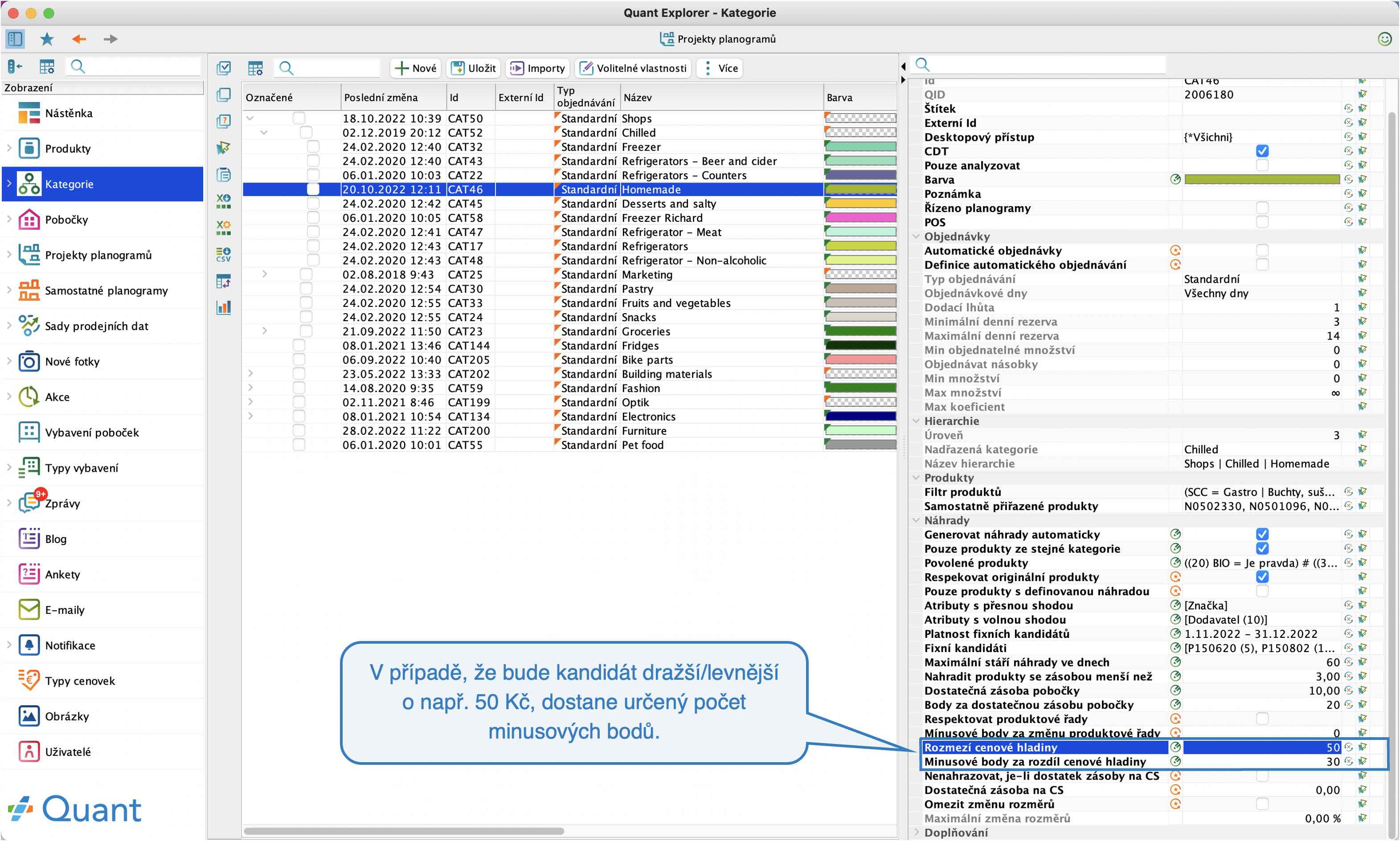
Task: Go back with the orange arrow
Action: [79, 39]
